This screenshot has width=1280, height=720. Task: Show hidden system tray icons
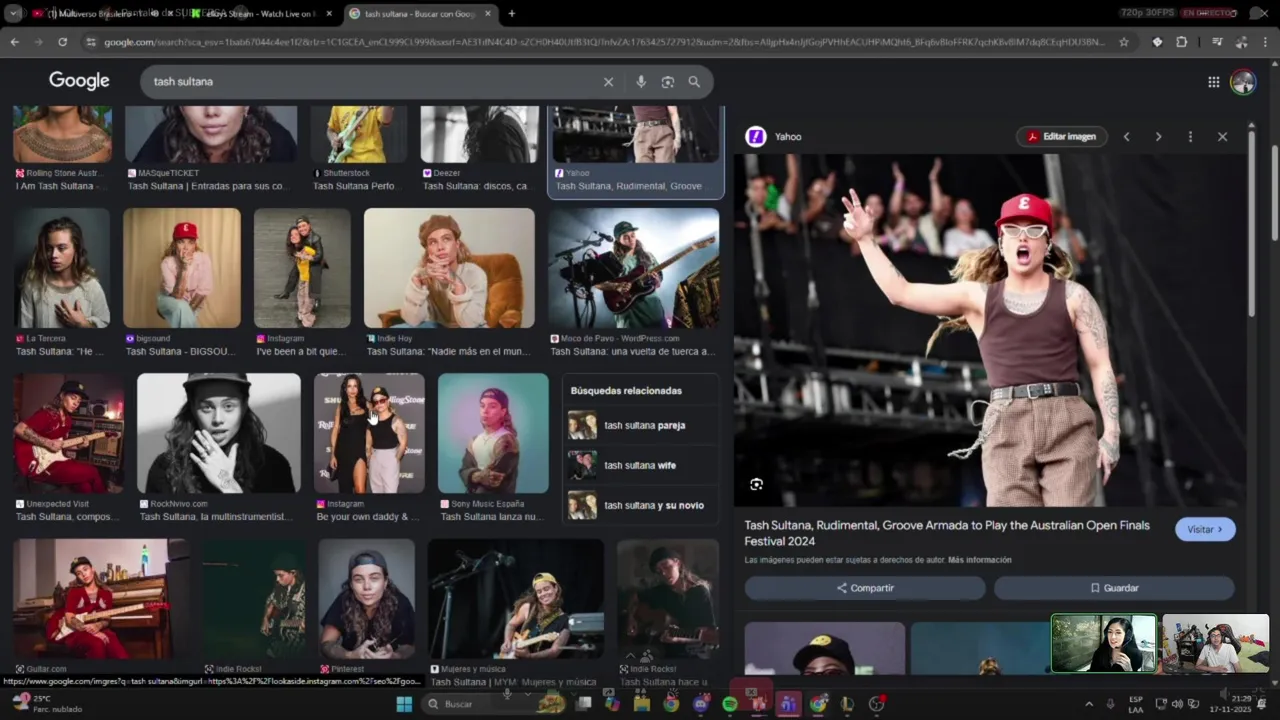coord(1089,704)
